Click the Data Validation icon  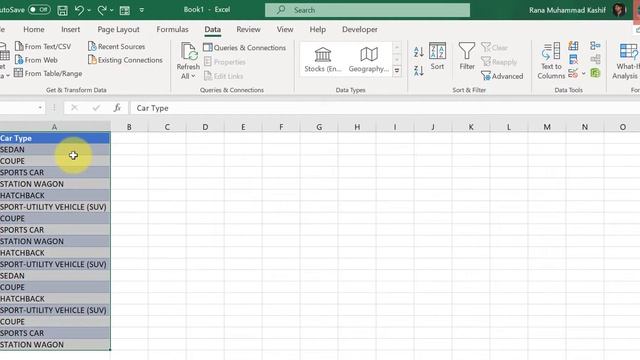(573, 73)
